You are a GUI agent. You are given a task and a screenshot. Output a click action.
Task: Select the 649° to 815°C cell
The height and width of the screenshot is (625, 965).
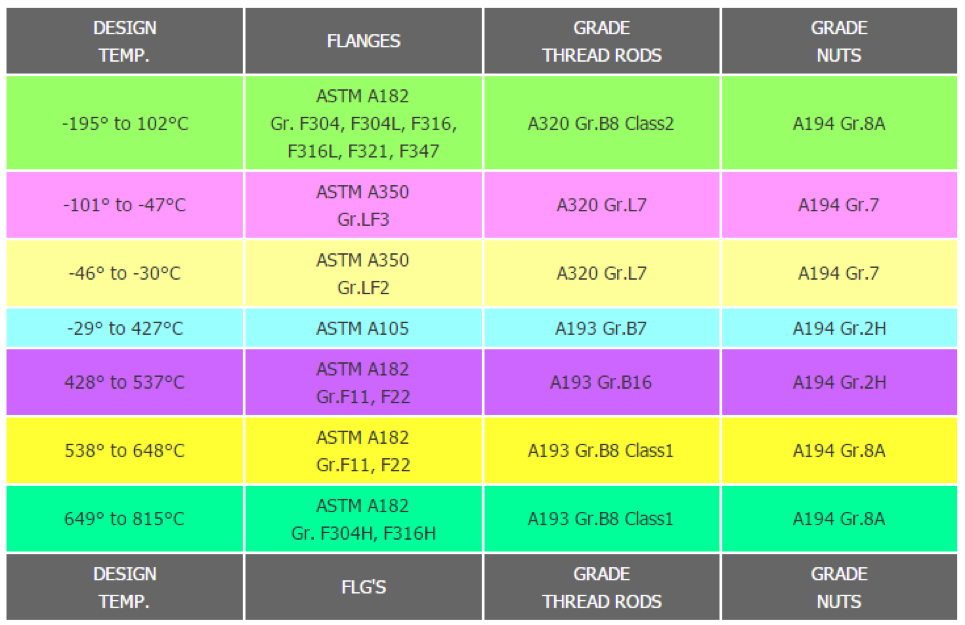(125, 519)
